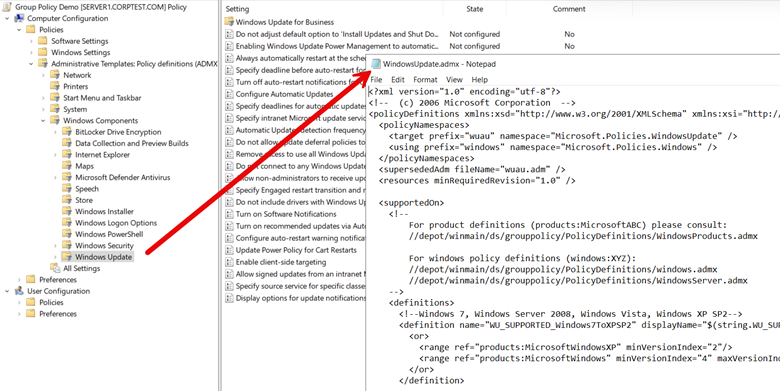Select the Windows Installer folder icon
This screenshot has width=780, height=391.
click(x=67, y=211)
